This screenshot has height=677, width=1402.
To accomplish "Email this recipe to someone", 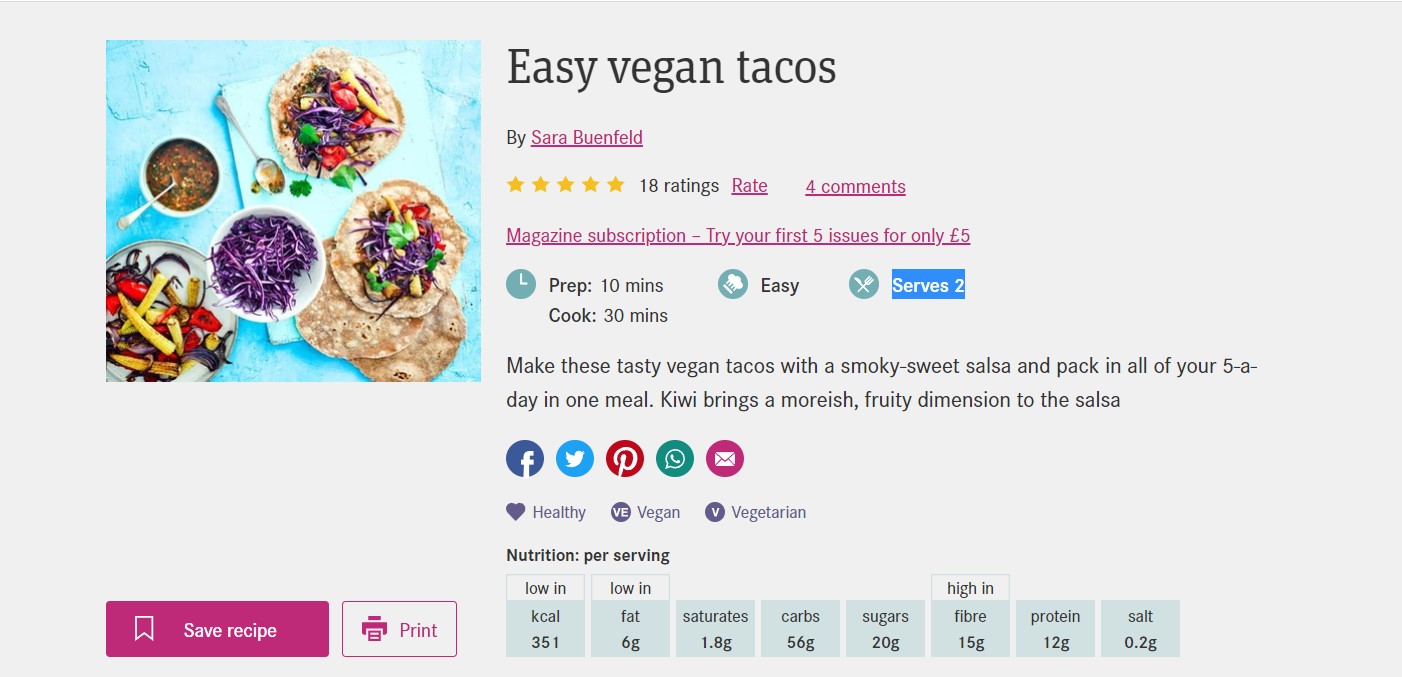I will [725, 458].
